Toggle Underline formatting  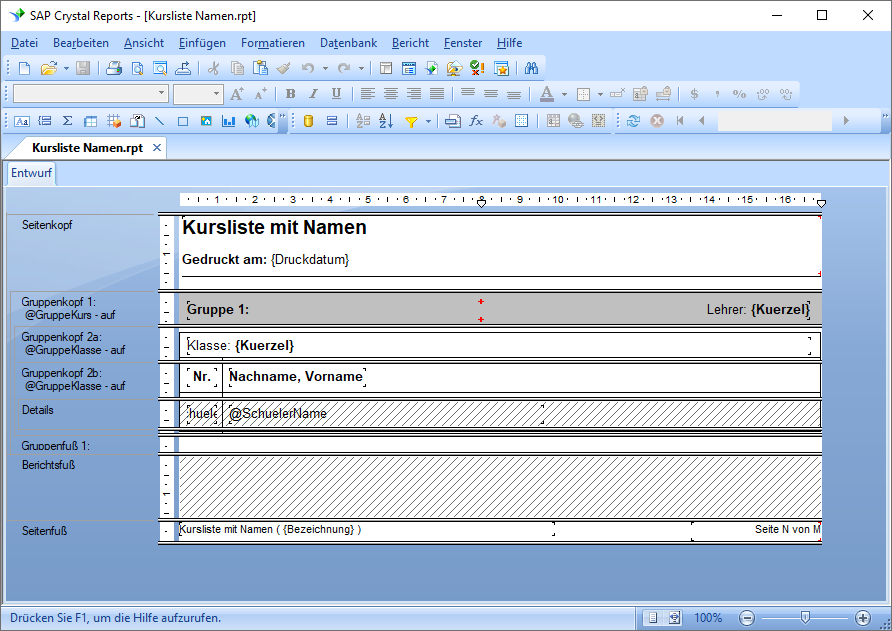pyautogui.click(x=336, y=94)
